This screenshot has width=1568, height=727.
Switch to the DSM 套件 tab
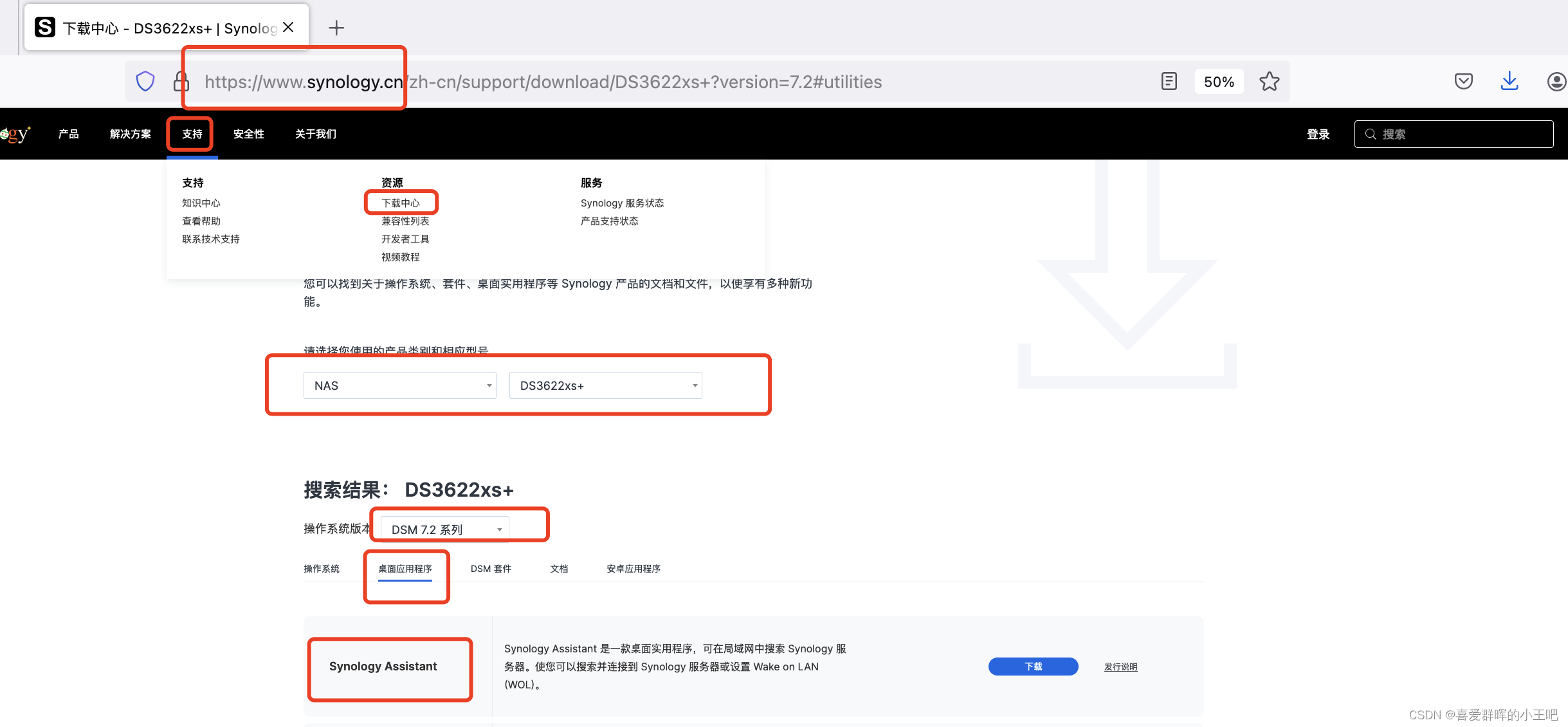click(x=491, y=569)
